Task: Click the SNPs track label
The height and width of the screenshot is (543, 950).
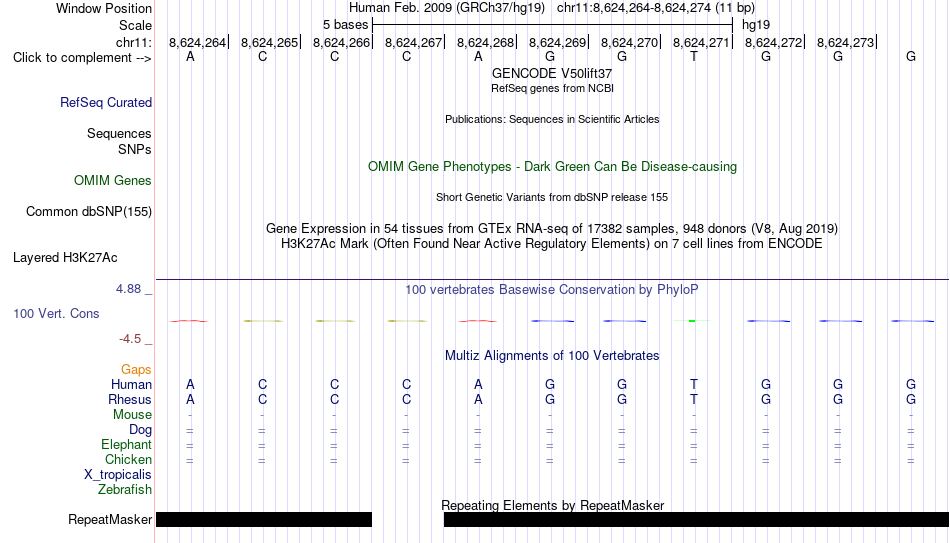Action: [x=135, y=149]
